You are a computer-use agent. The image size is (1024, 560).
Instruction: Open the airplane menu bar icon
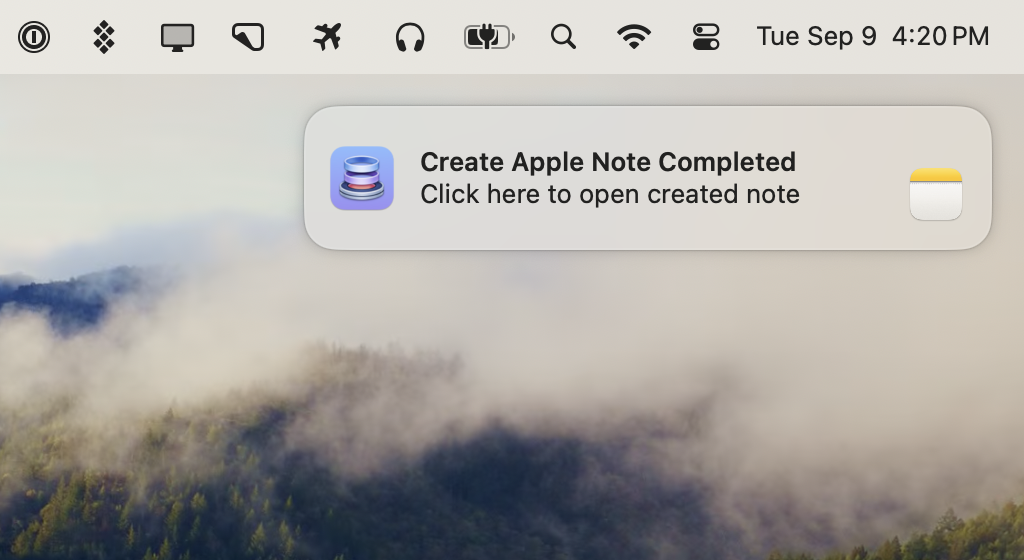[x=327, y=37]
